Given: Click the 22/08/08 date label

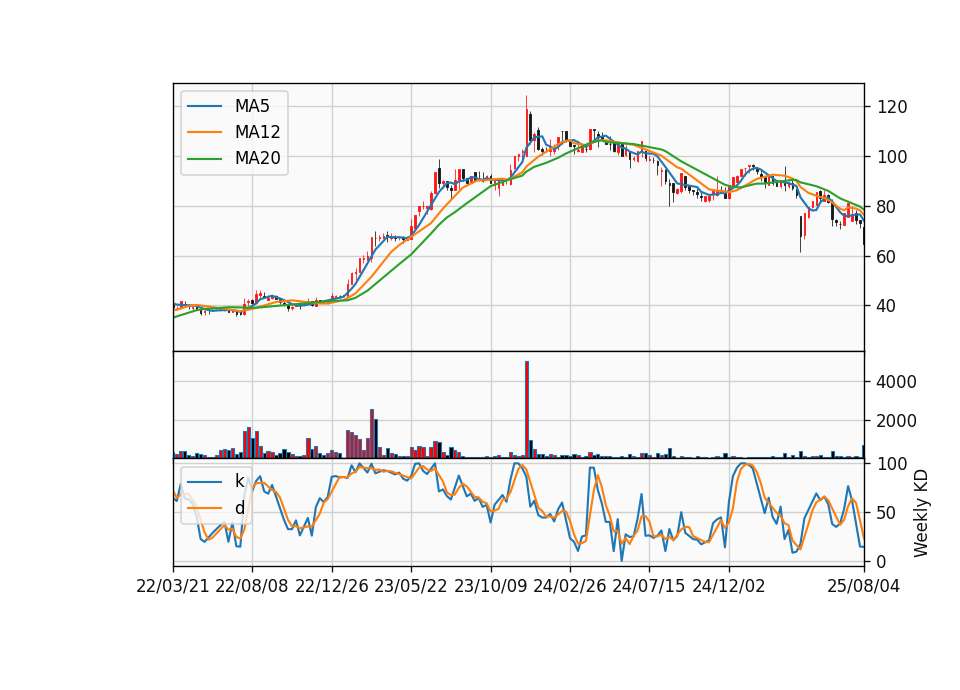Looking at the screenshot, I should 252,586.
